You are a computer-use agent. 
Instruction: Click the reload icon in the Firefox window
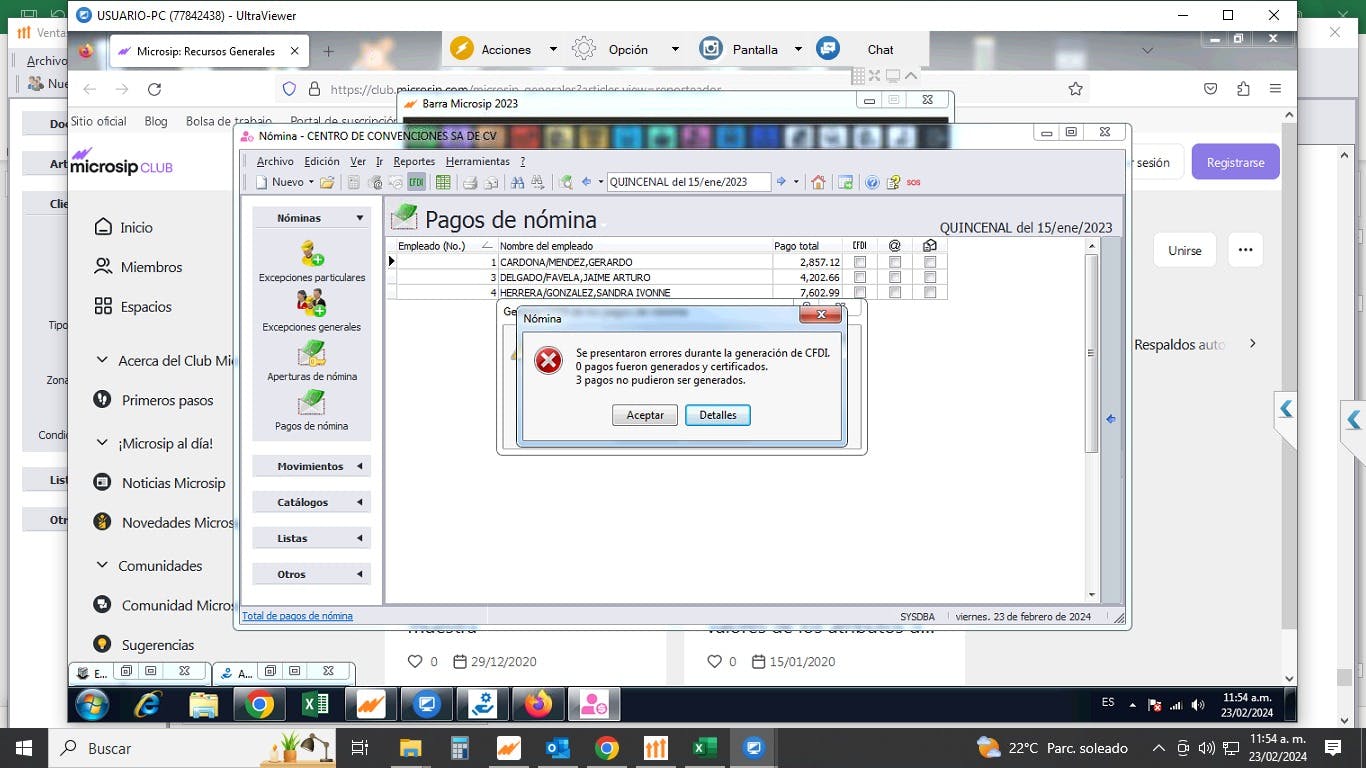coord(154,89)
